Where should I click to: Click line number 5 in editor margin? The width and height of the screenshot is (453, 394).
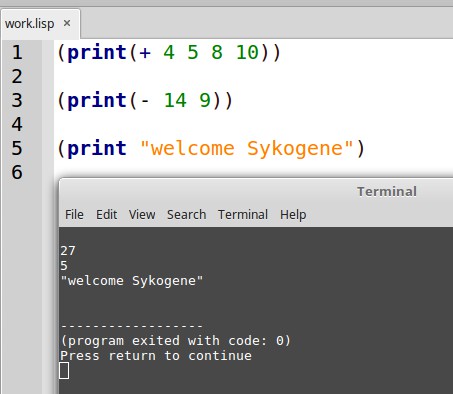pyautogui.click(x=17, y=148)
